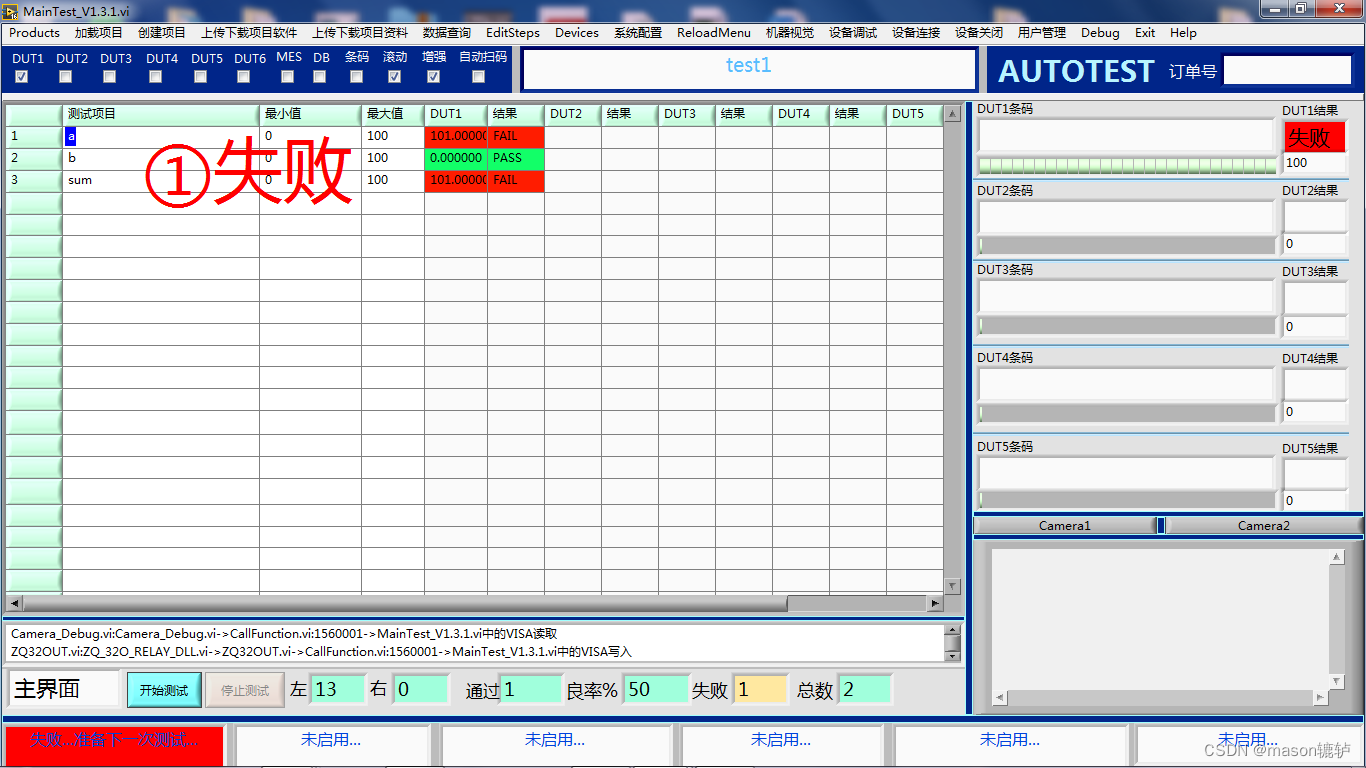Image resolution: width=1366 pixels, height=768 pixels.
Task: Open the EditSteps menu
Action: coord(513,32)
